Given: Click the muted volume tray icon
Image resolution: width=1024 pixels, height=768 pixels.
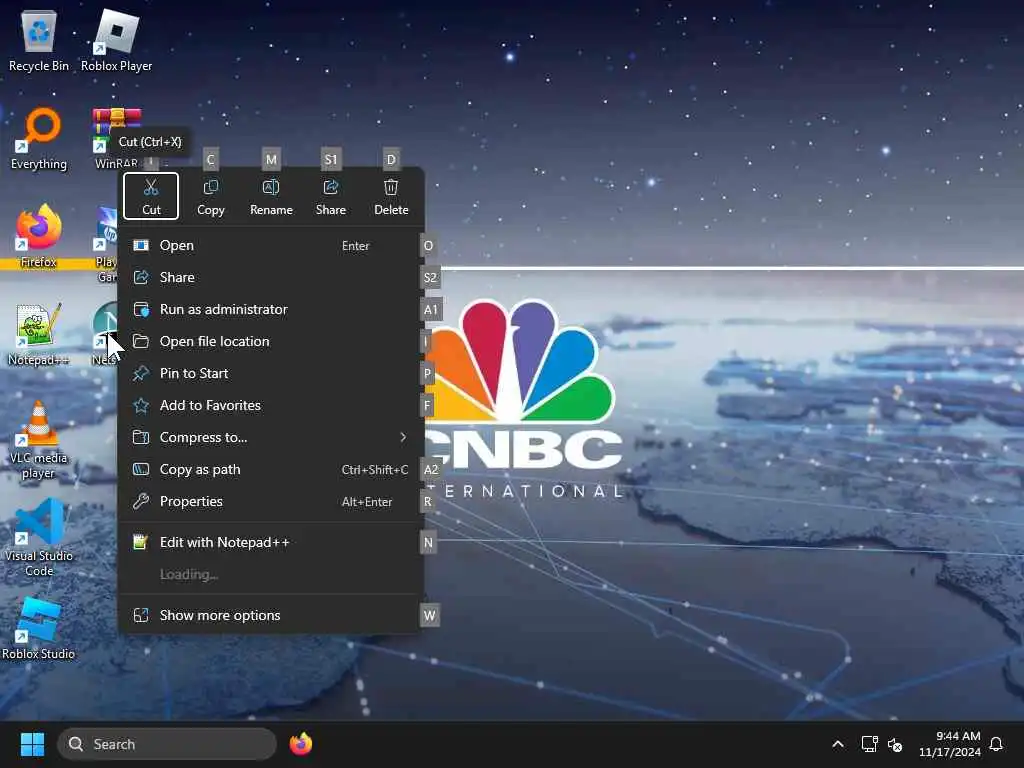Looking at the screenshot, I should coord(895,744).
